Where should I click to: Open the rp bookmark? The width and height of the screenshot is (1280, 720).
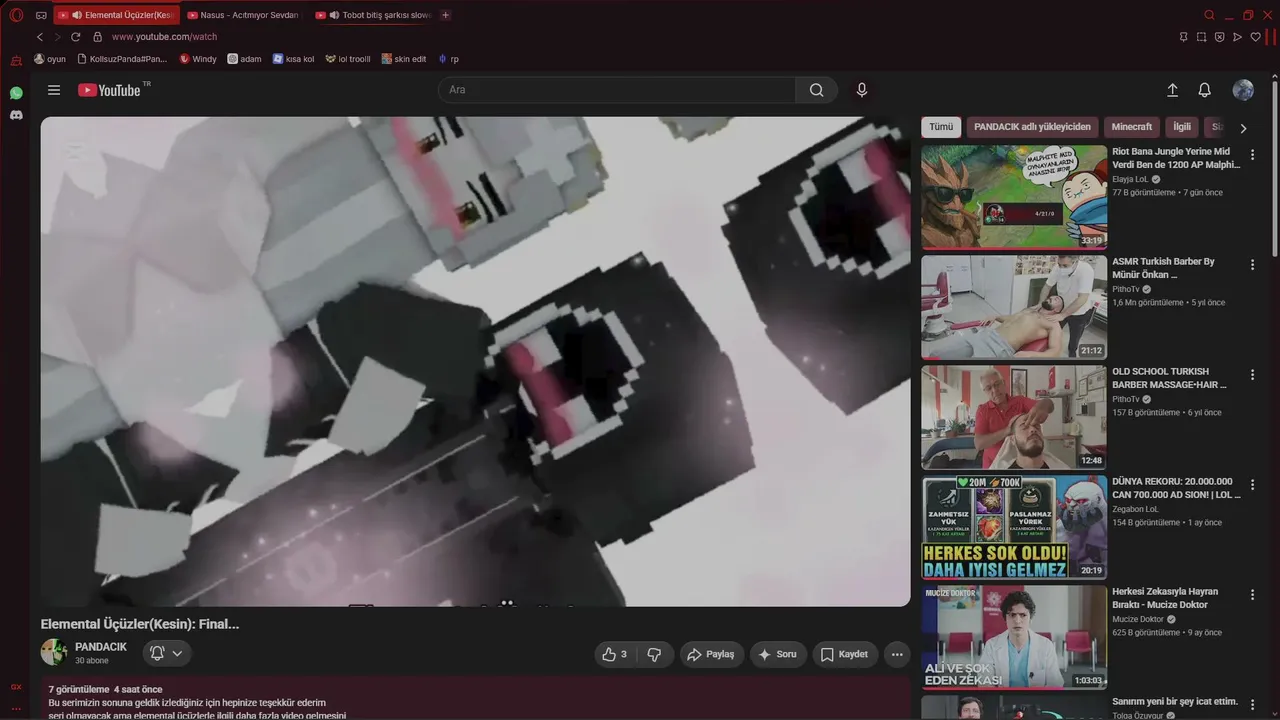pyautogui.click(x=448, y=59)
